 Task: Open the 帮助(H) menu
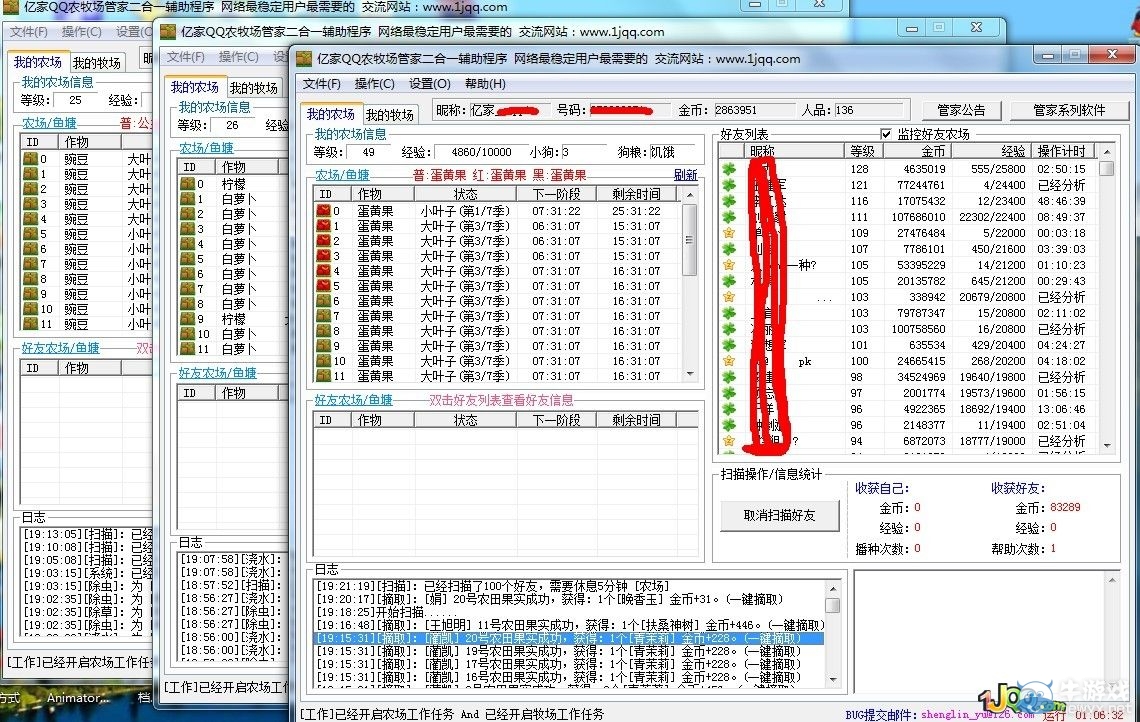click(485, 84)
